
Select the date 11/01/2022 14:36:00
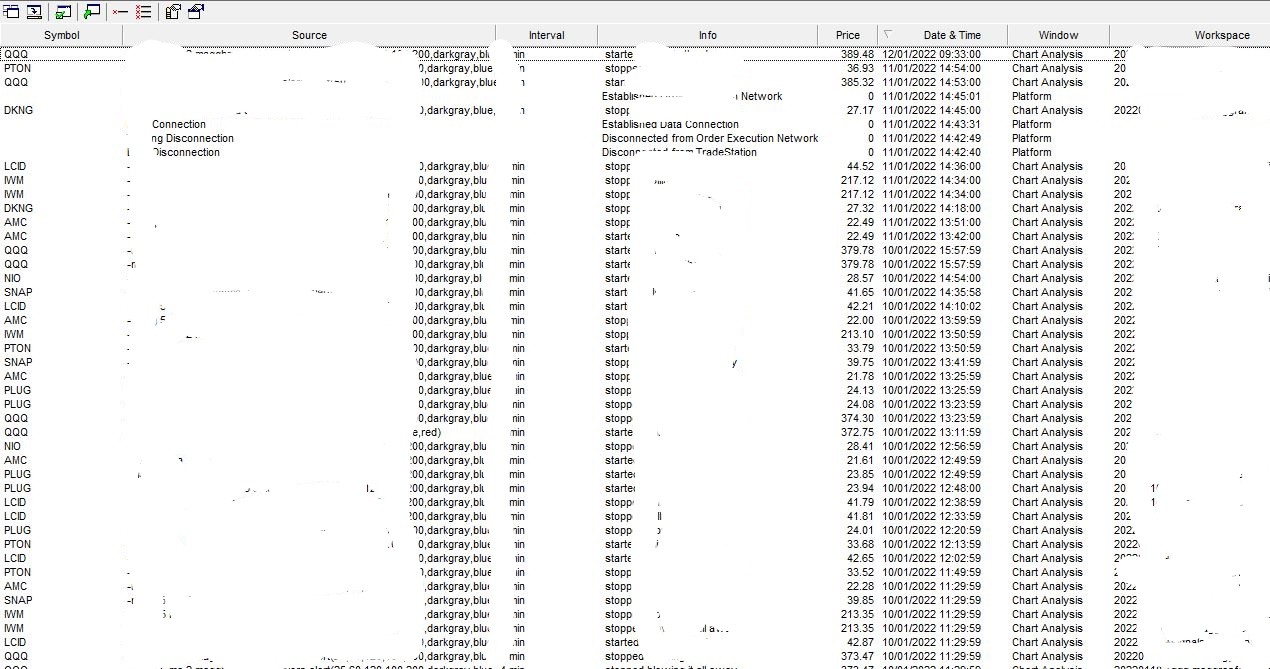[931, 166]
